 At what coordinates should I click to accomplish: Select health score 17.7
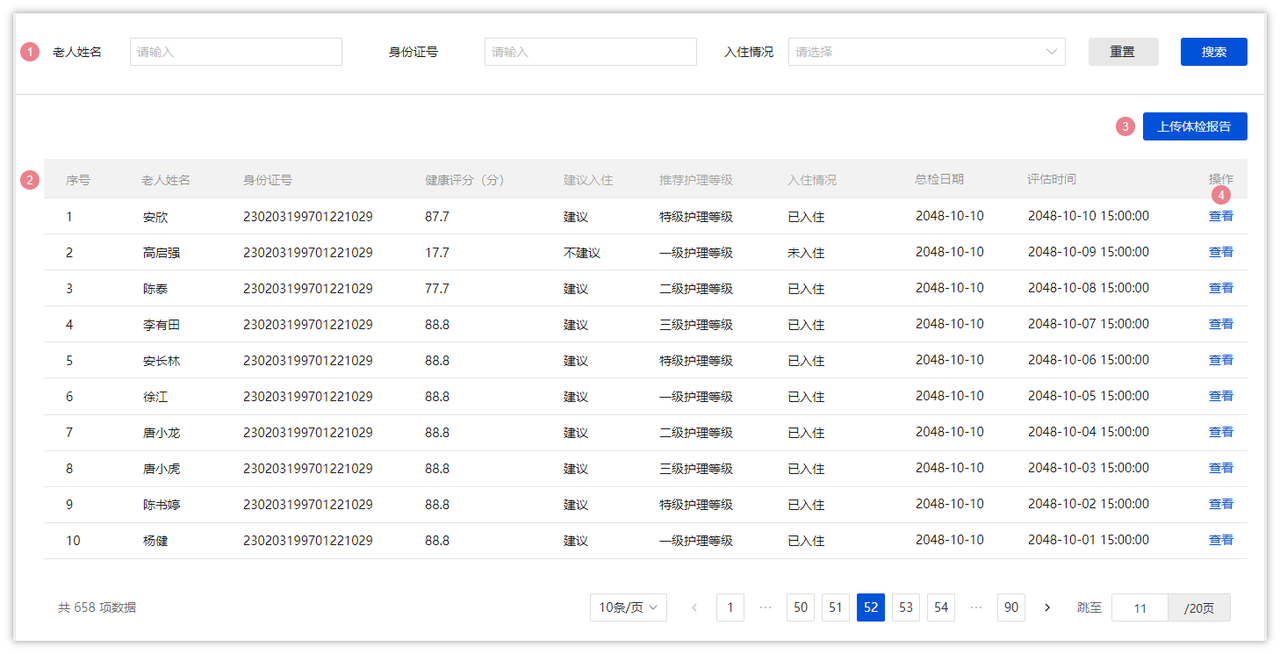[437, 253]
